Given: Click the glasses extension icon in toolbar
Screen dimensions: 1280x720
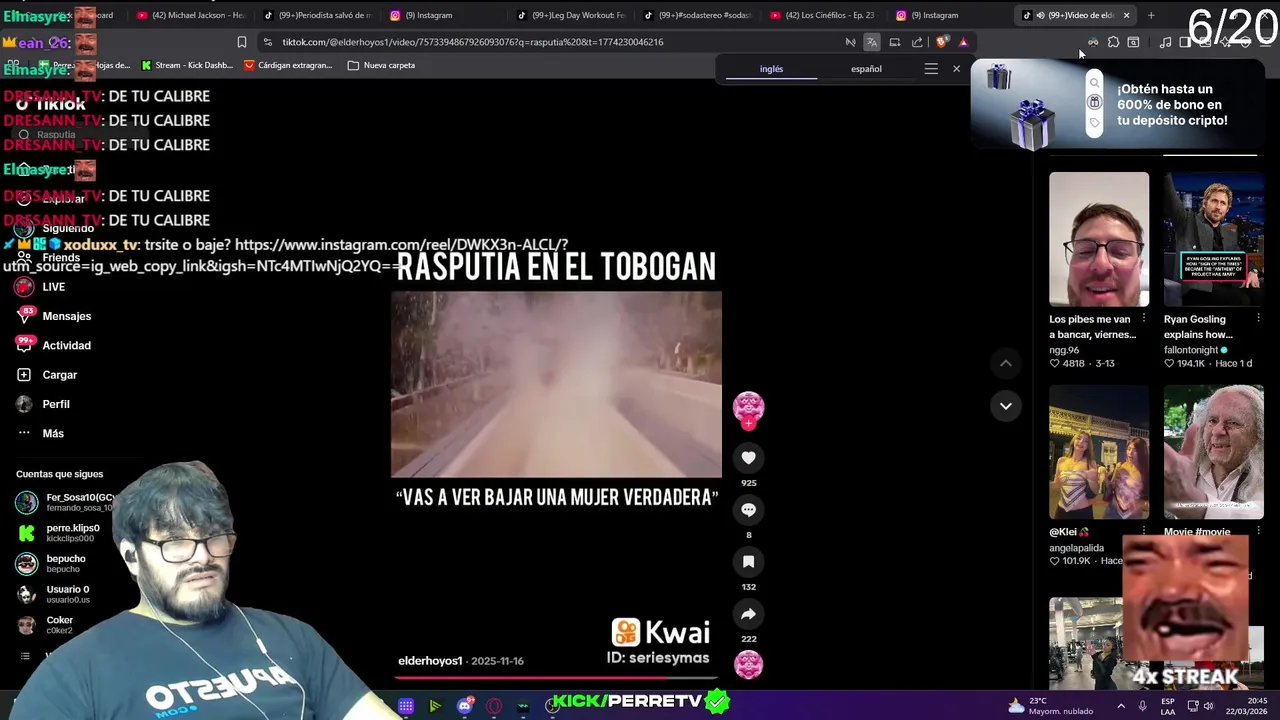Looking at the screenshot, I should coord(1092,42).
